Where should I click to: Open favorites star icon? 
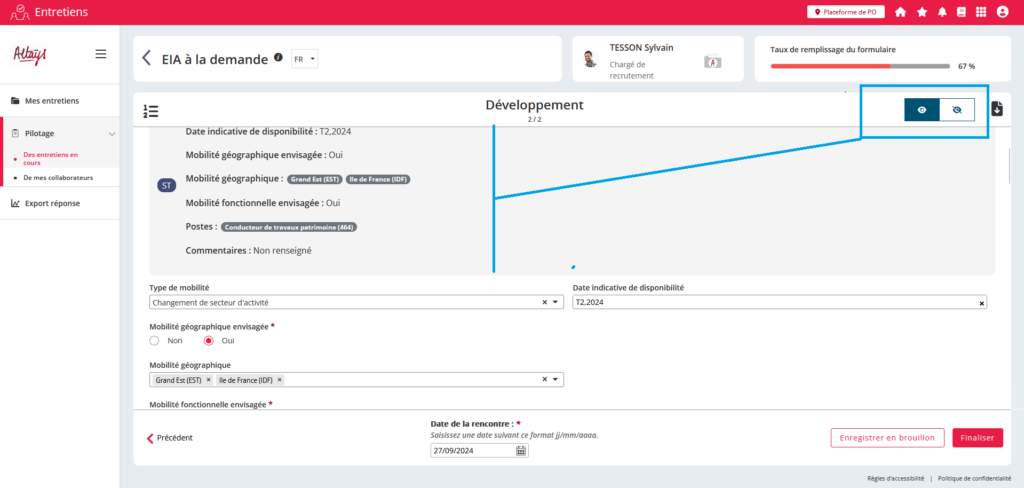(x=921, y=12)
